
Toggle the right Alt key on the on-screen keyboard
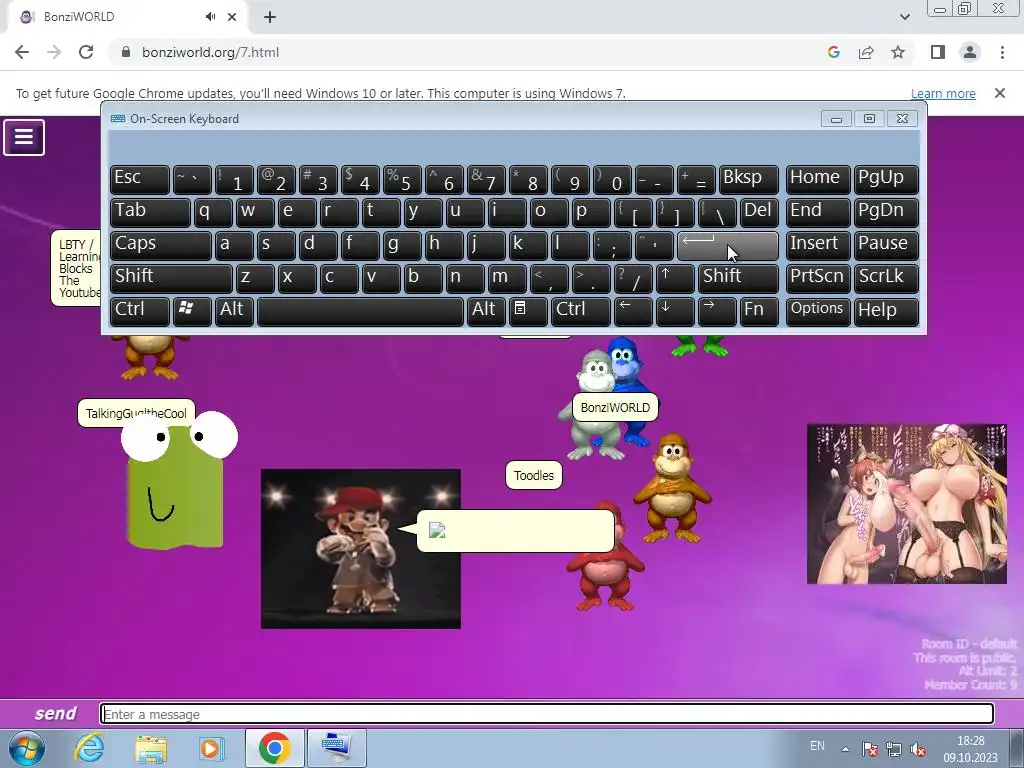click(x=486, y=311)
